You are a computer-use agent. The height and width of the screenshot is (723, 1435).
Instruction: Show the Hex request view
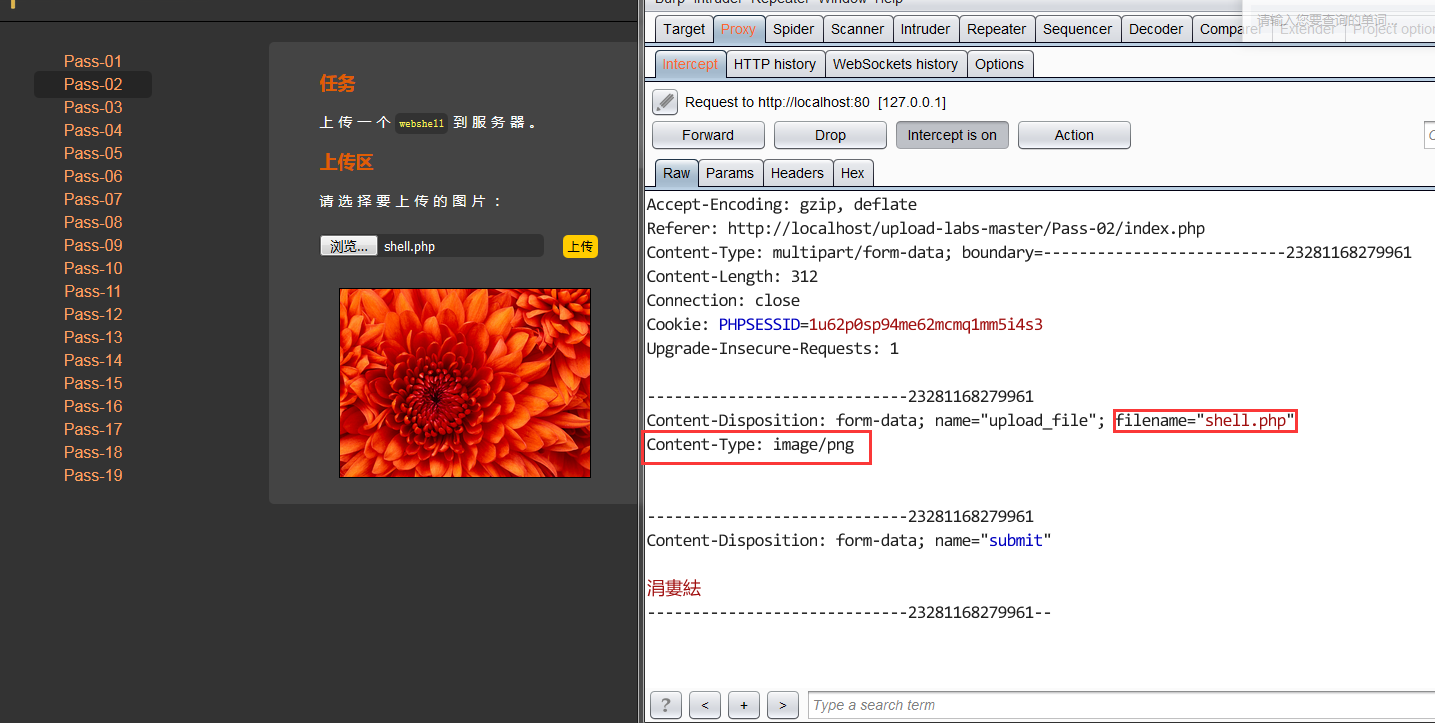[853, 173]
